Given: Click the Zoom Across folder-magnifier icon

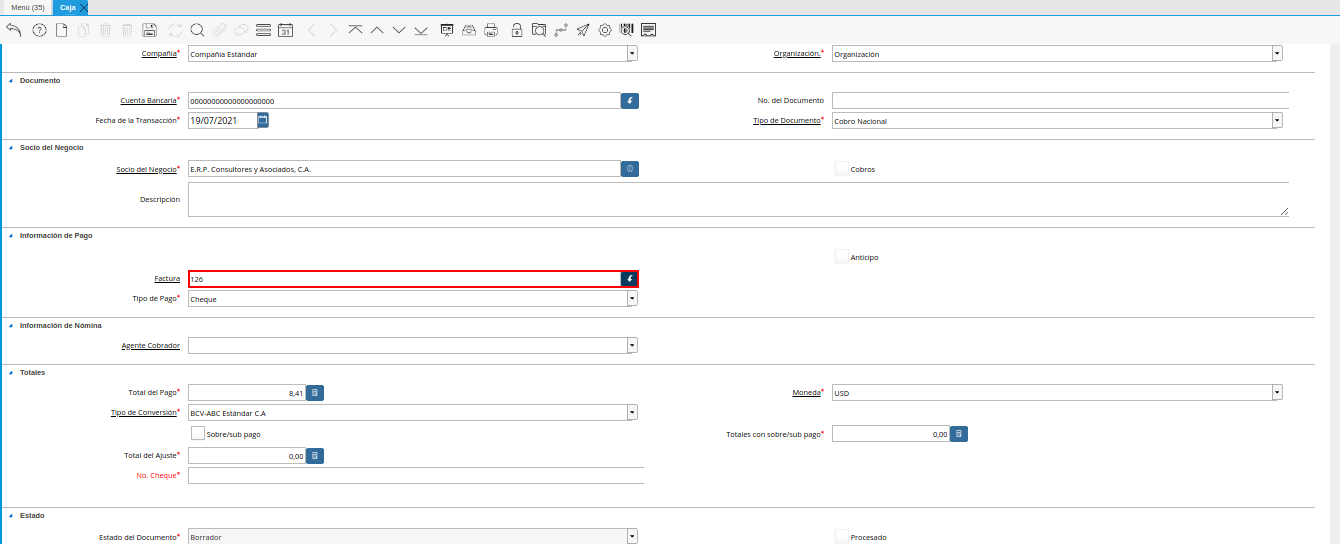Looking at the screenshot, I should [x=539, y=30].
